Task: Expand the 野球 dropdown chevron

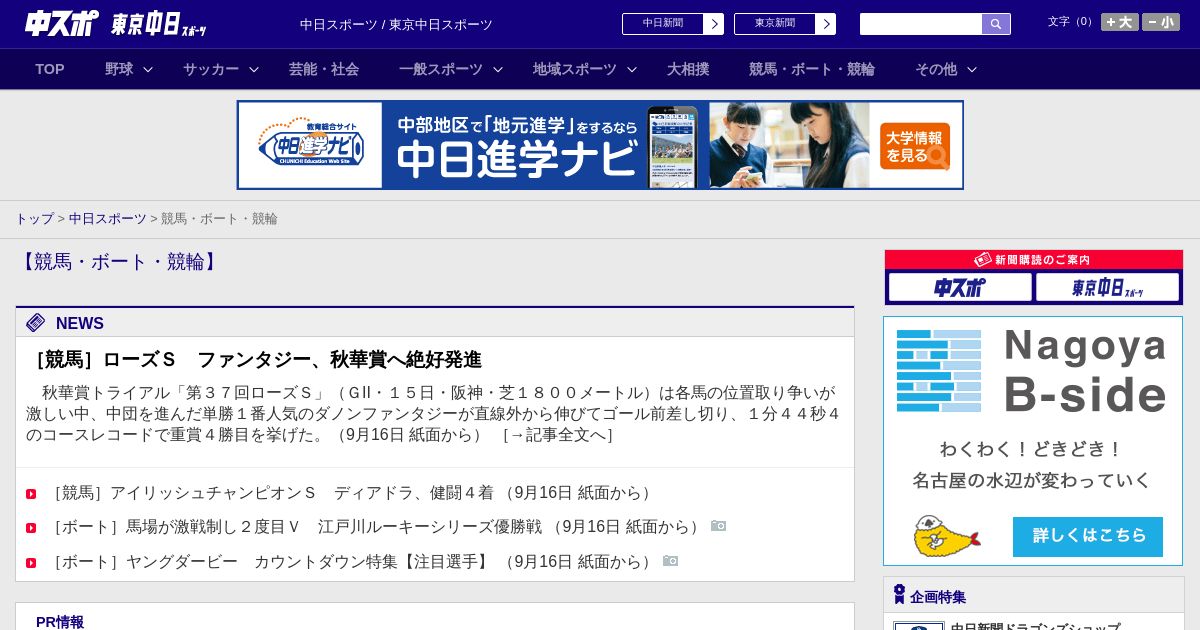Action: click(x=148, y=69)
